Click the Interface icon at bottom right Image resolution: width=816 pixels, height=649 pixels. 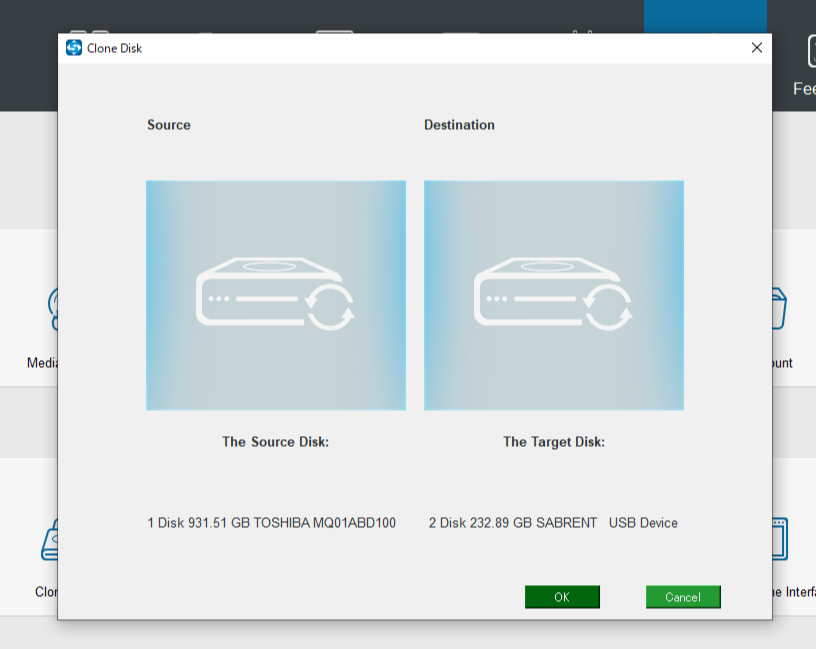click(x=780, y=540)
